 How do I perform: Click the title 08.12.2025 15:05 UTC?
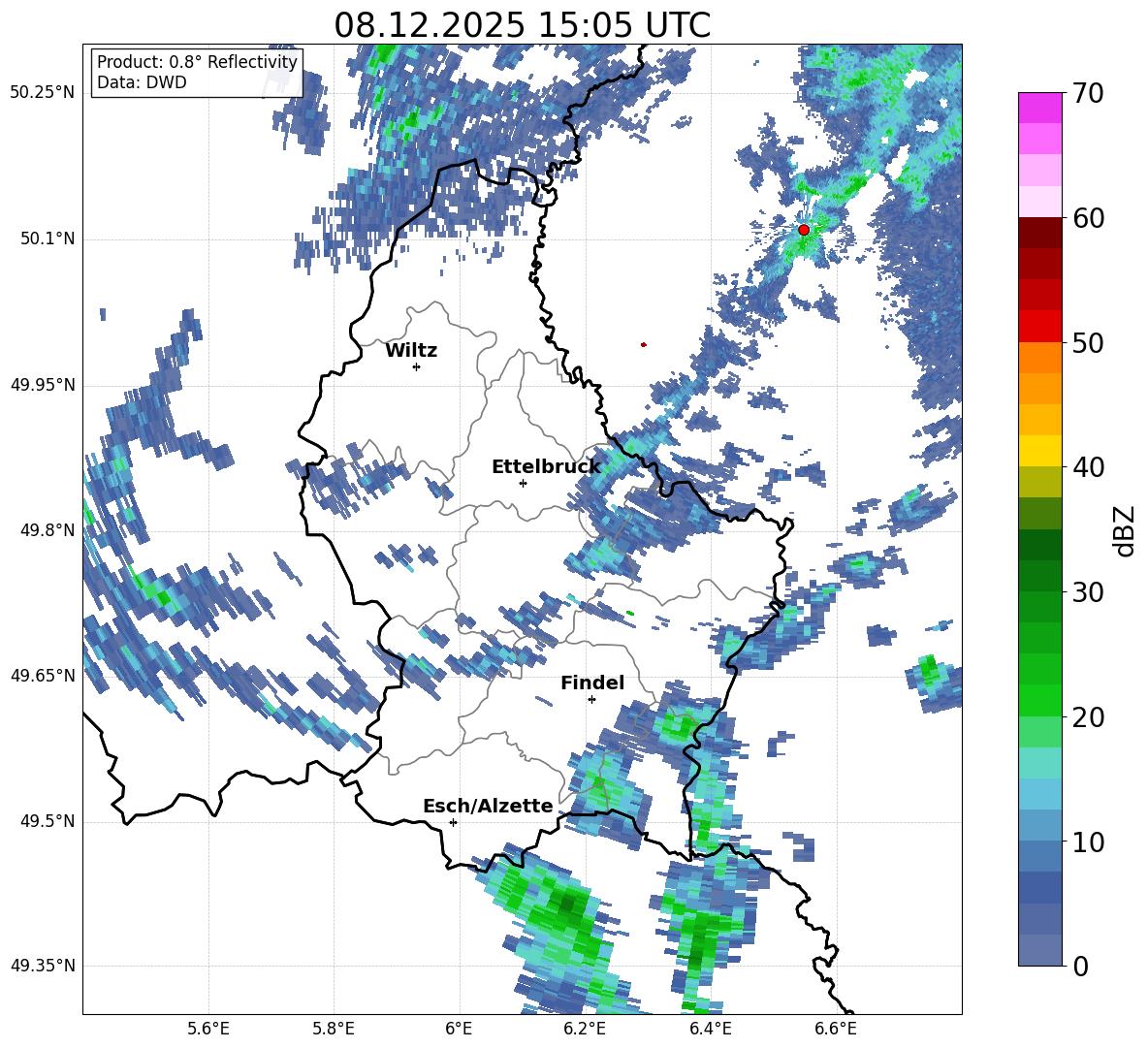pos(522,25)
